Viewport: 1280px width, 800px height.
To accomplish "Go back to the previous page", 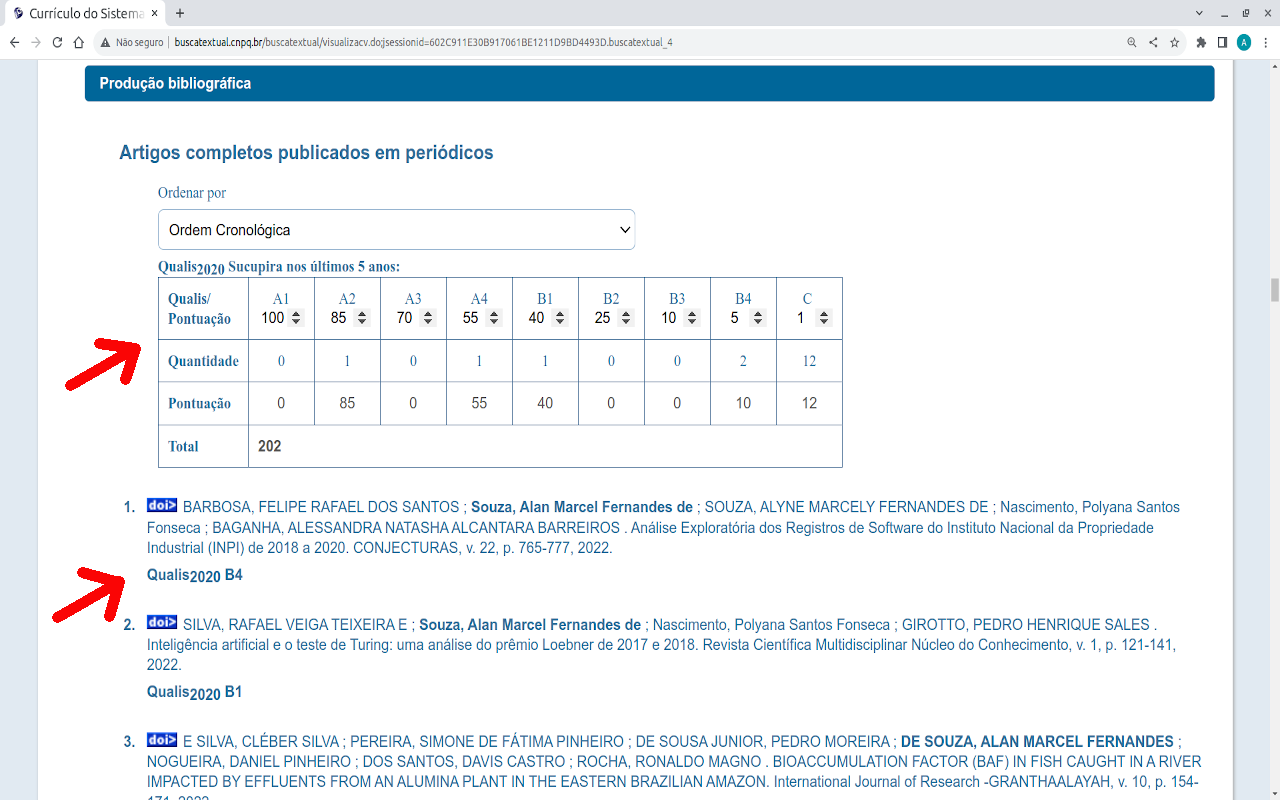I will tap(14, 42).
